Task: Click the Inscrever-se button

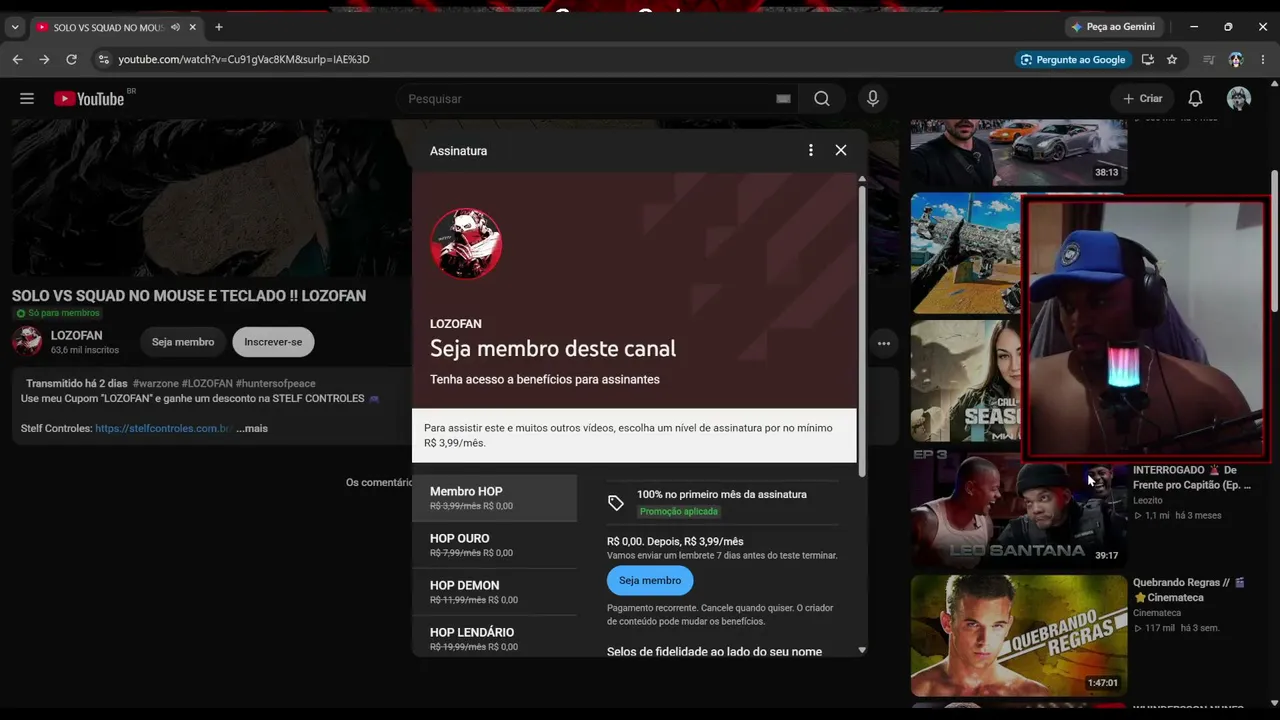Action: click(273, 342)
